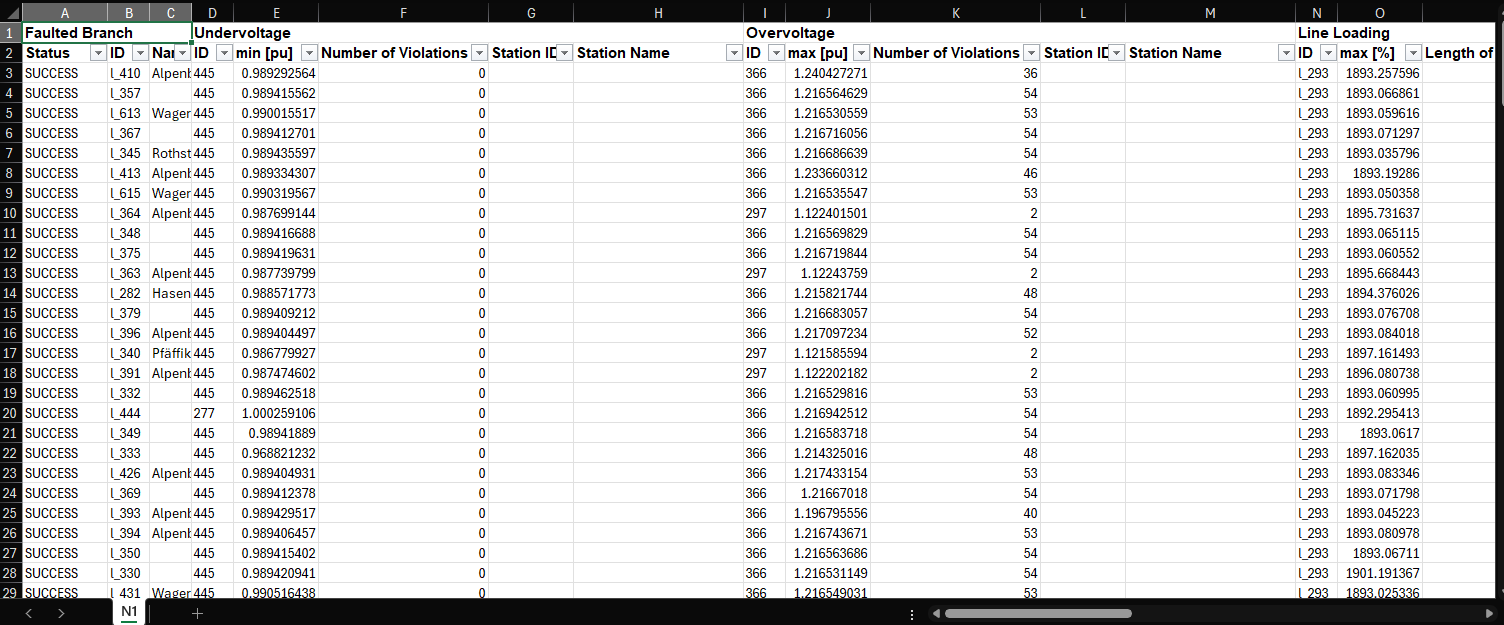
Task: Open Overvoltage Station ID filter dropdown
Action: click(x=1116, y=53)
